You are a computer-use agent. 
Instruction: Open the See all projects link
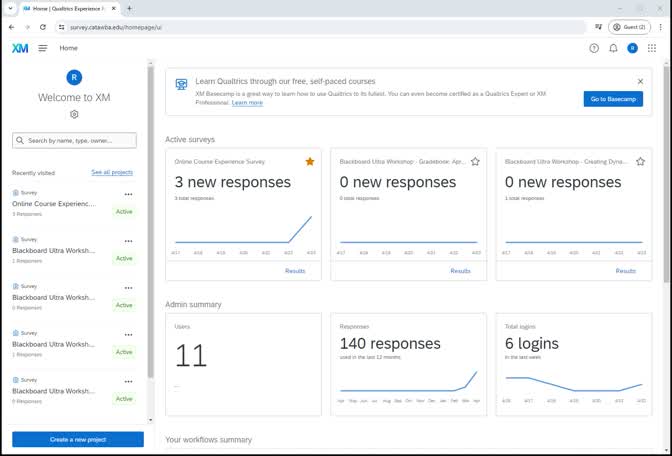tap(111, 172)
